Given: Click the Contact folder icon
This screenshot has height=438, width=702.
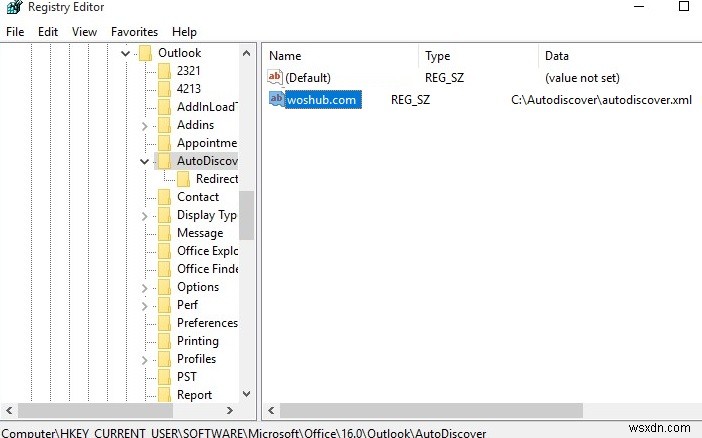Looking at the screenshot, I should click(164, 197).
